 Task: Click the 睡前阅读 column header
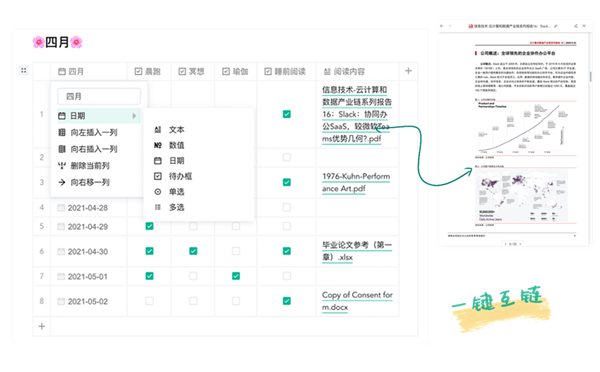[286, 72]
